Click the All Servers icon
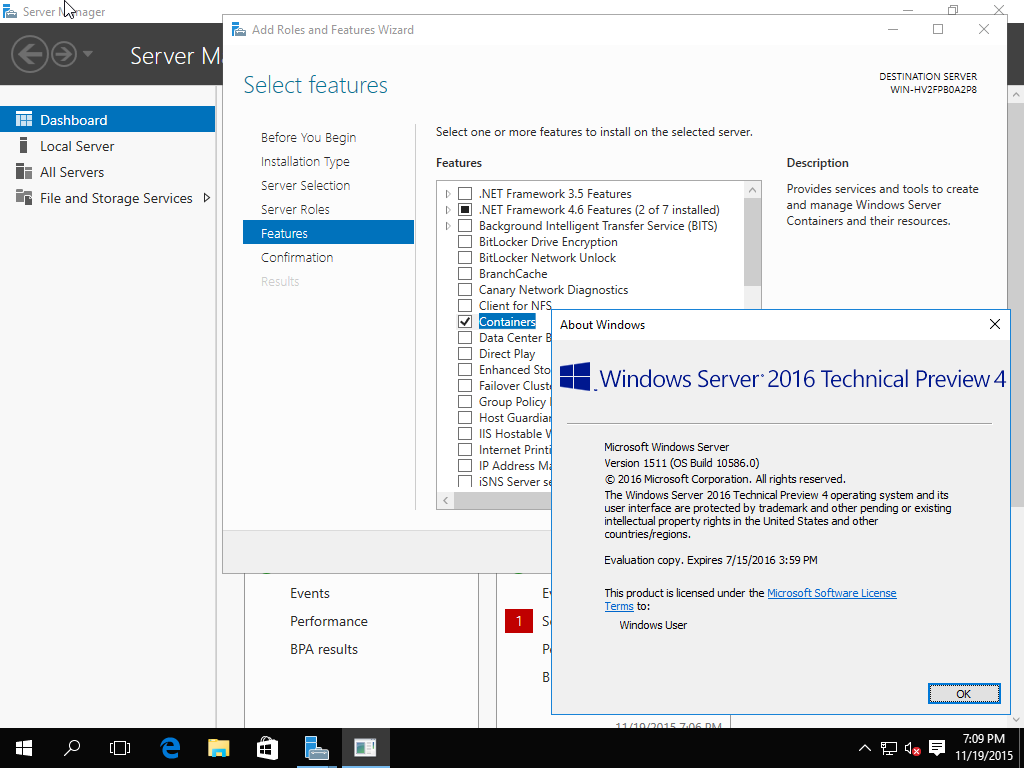This screenshot has height=768, width=1024. 24,172
